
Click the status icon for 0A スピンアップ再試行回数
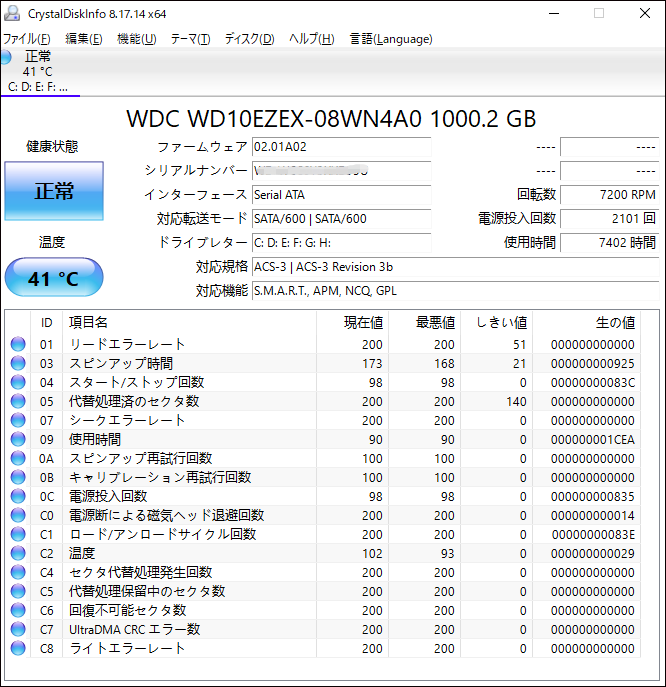coord(18,458)
